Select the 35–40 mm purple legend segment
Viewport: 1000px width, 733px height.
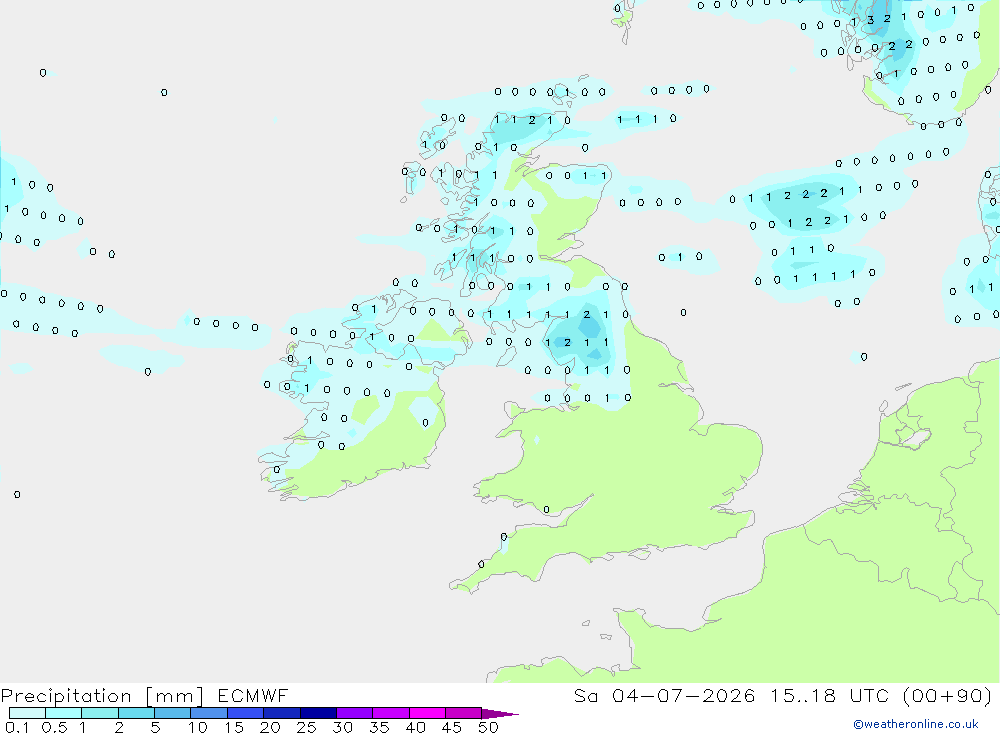pyautogui.click(x=390, y=713)
